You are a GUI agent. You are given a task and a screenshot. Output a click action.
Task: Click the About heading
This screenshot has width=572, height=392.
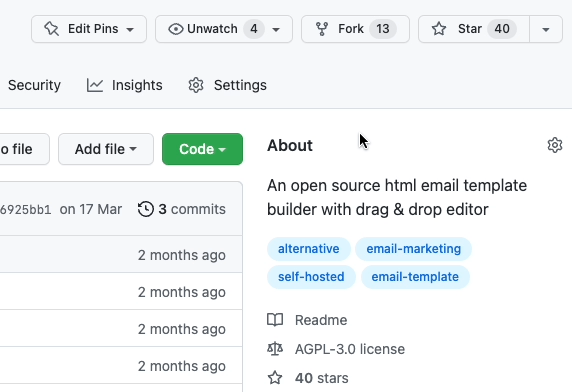[x=290, y=145]
